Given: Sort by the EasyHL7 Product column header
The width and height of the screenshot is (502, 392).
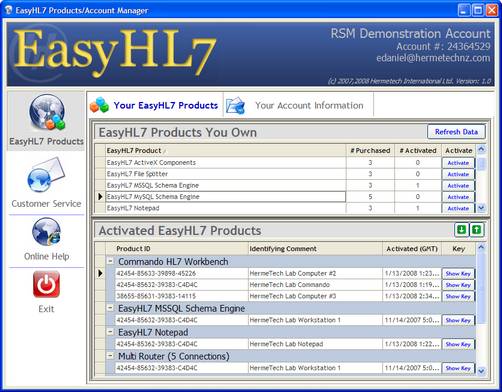Looking at the screenshot, I should pyautogui.click(x=226, y=151).
